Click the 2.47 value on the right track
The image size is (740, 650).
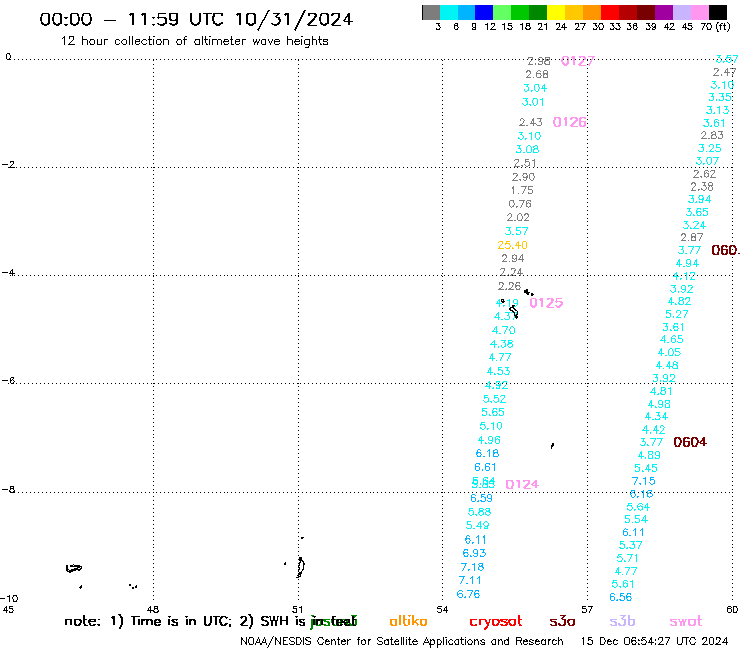pos(724,72)
